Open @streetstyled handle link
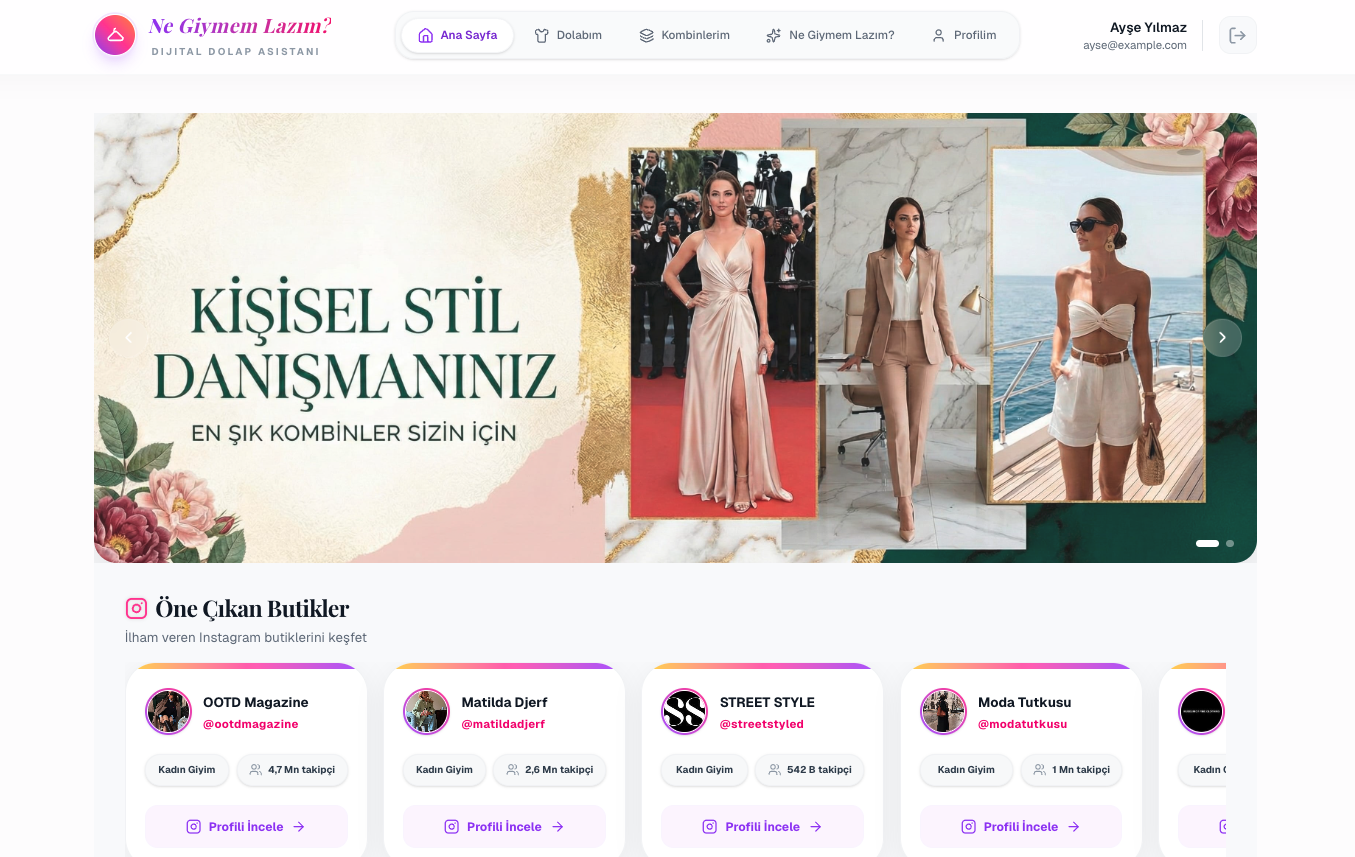 (761, 724)
